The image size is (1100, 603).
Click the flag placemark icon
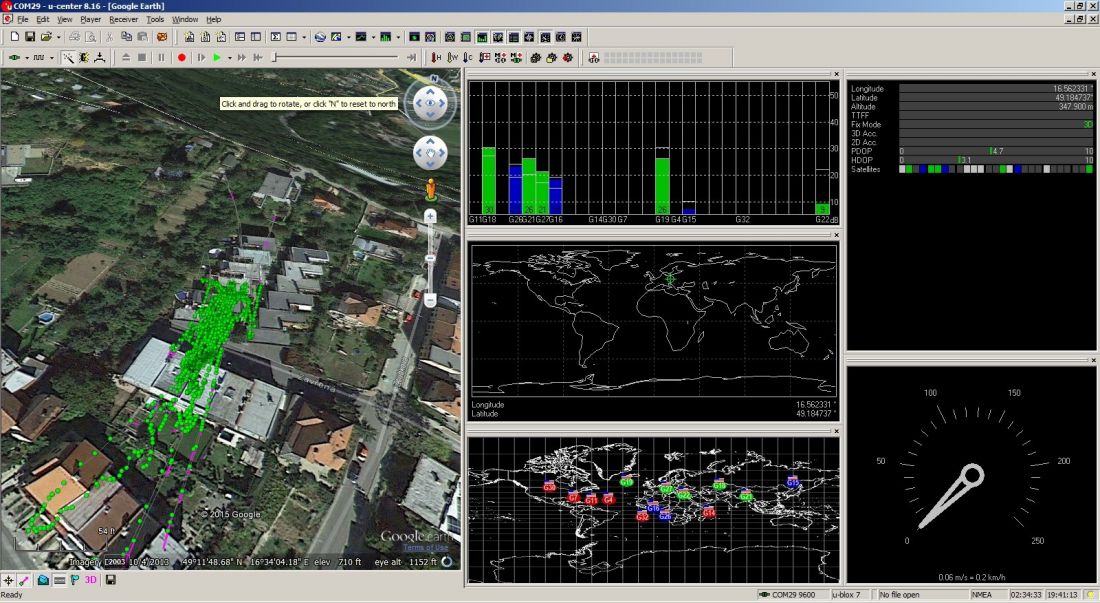coord(74,580)
